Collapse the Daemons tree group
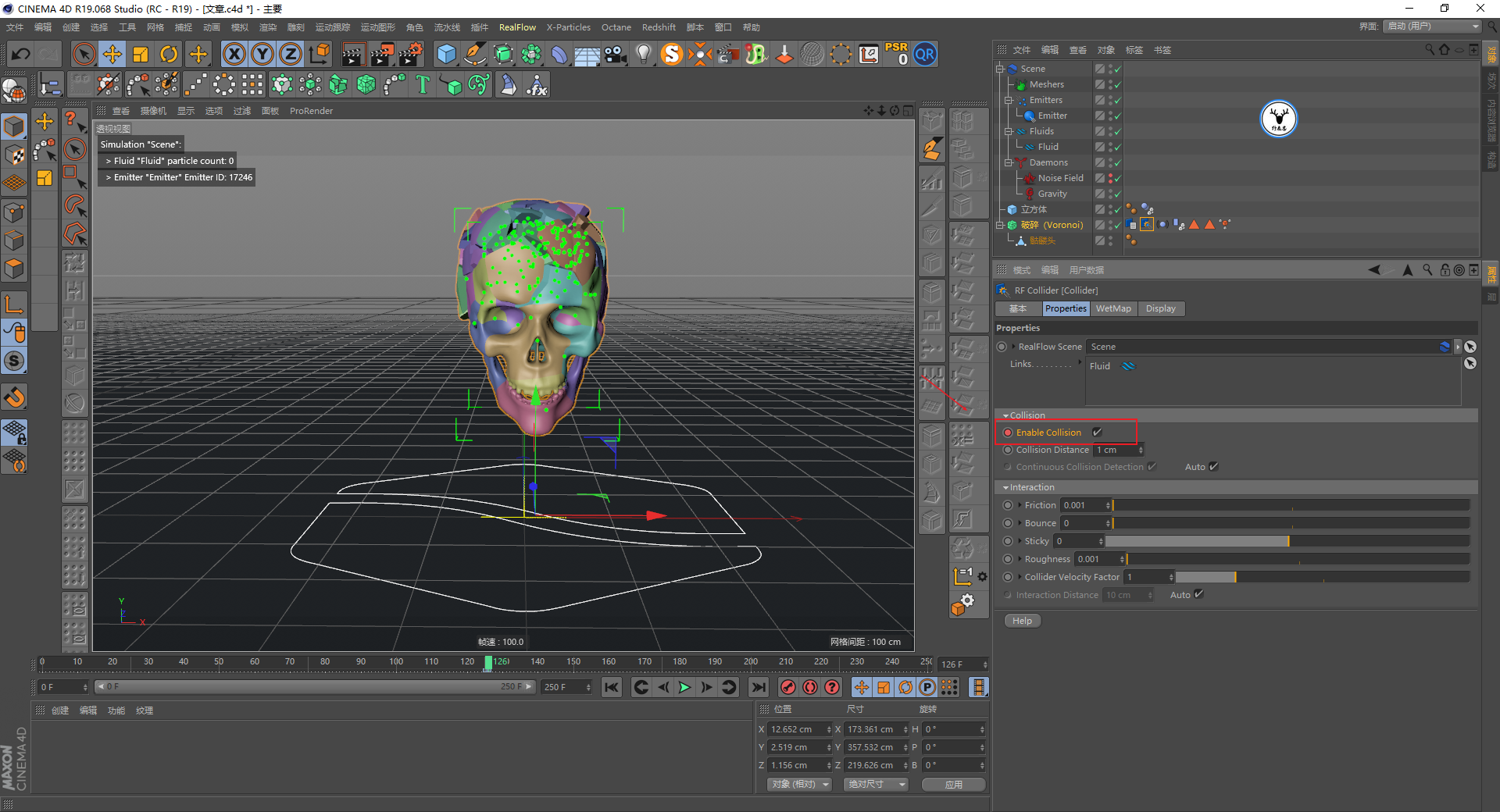The height and width of the screenshot is (812, 1500). click(x=1009, y=162)
